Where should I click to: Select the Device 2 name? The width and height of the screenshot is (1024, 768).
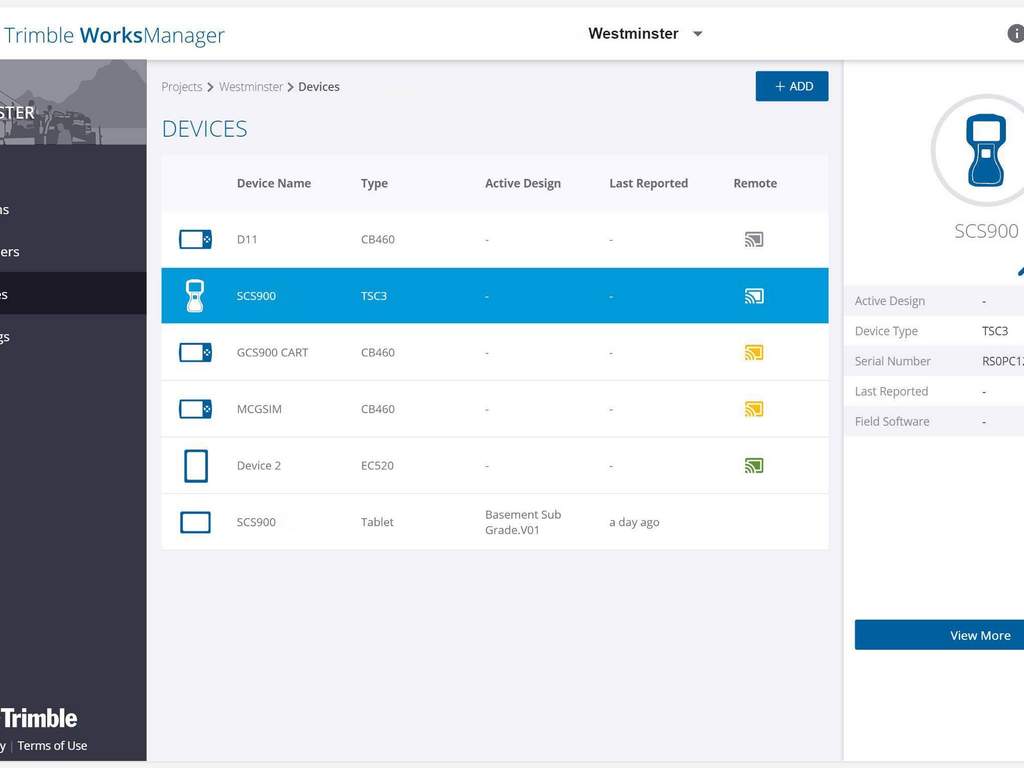coord(259,466)
